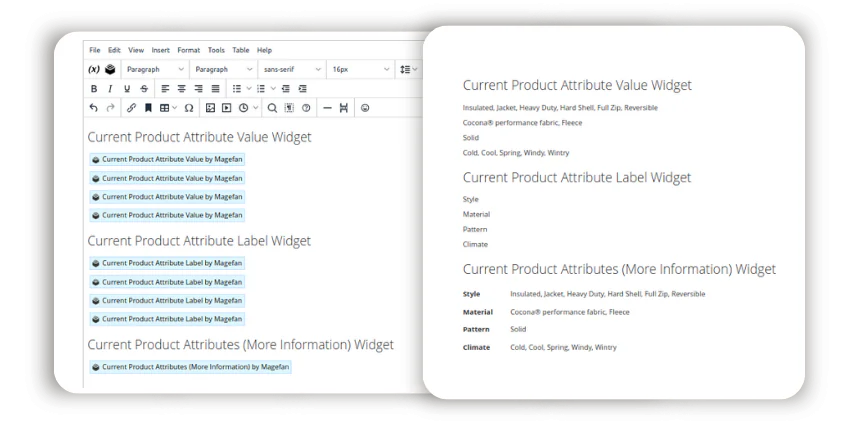
Task: Click bold 'Style' label in More Information table
Action: click(x=471, y=294)
